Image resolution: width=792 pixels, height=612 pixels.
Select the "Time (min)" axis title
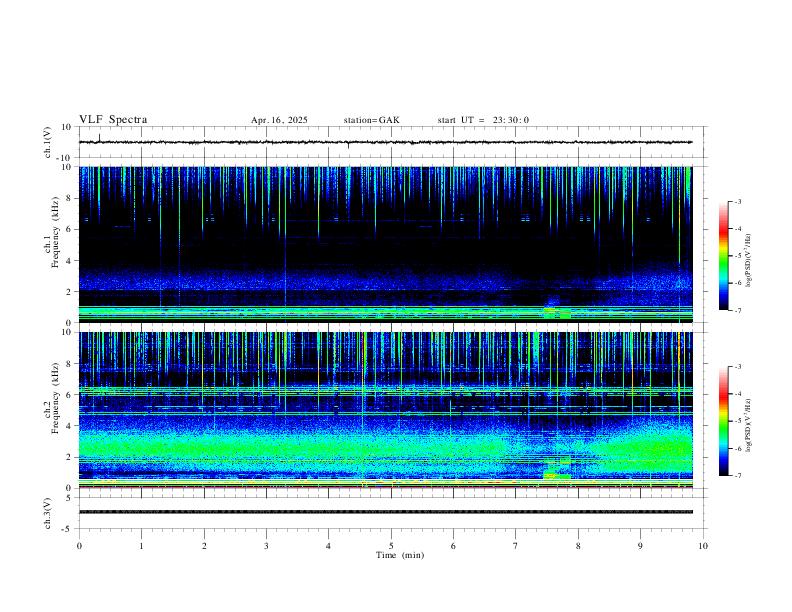click(400, 555)
